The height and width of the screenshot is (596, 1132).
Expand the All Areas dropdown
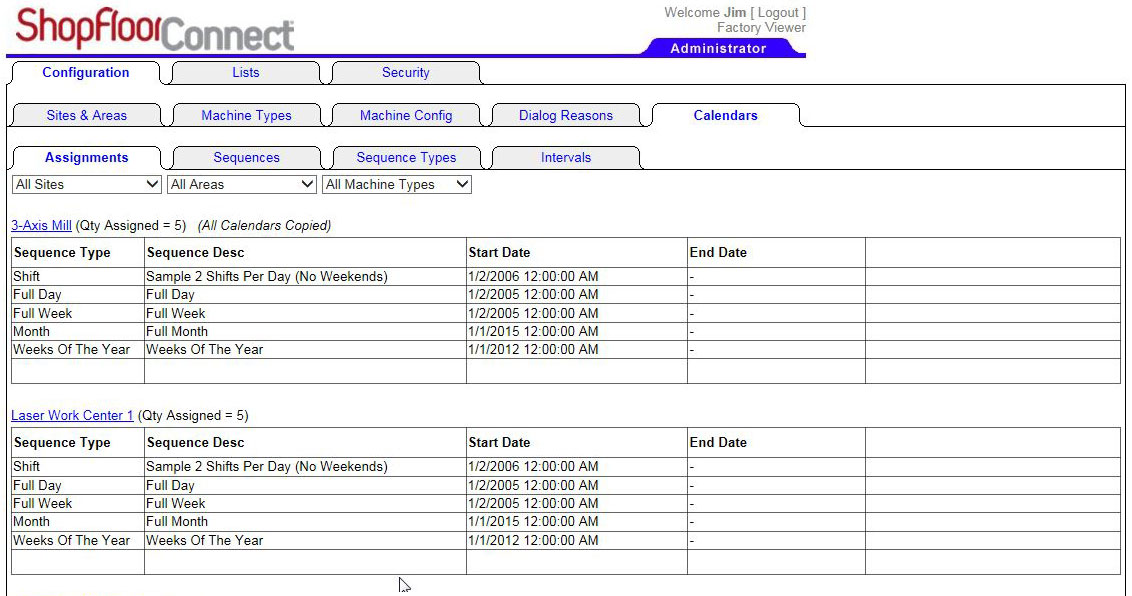point(242,185)
